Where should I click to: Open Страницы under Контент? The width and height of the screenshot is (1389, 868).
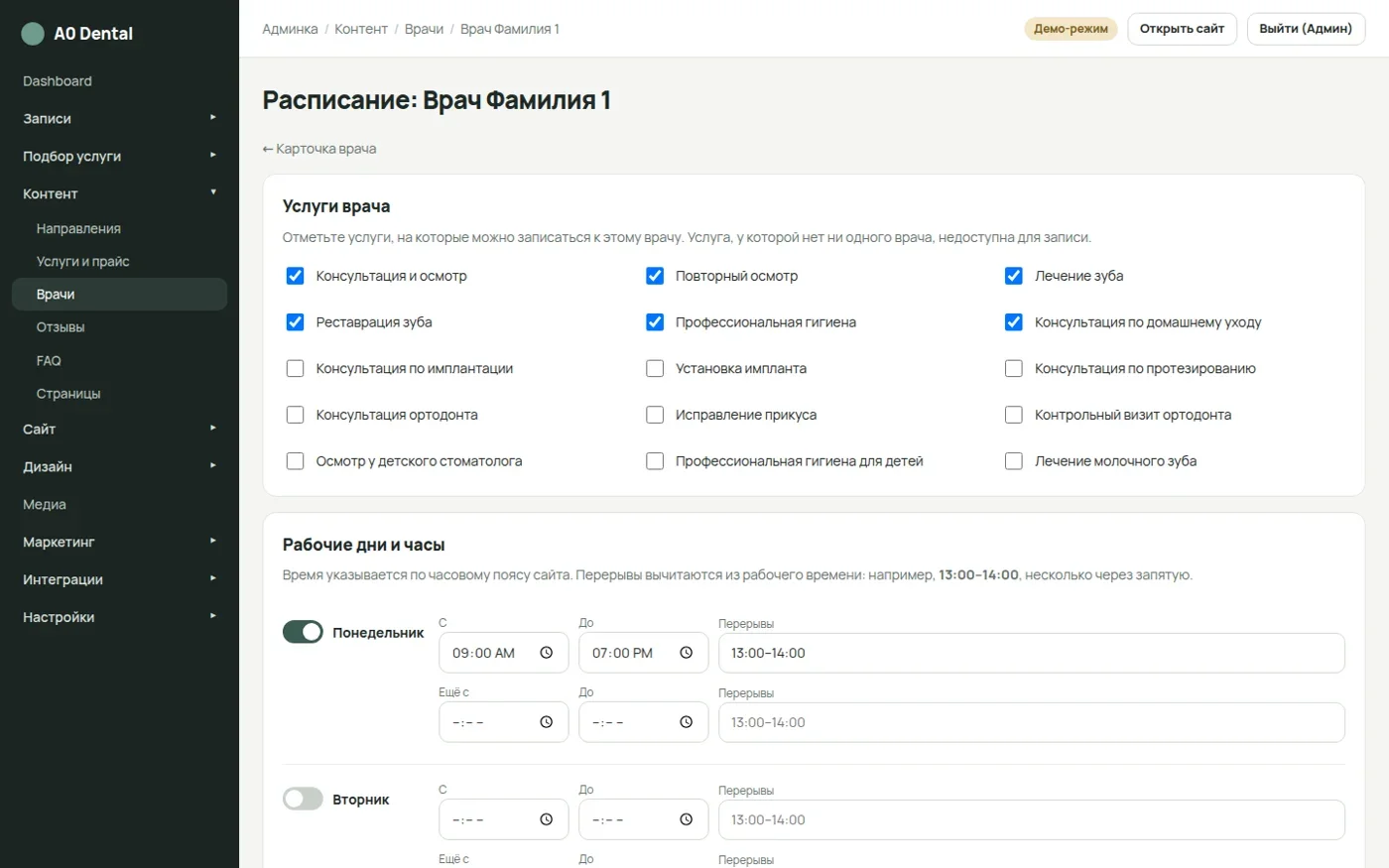(x=119, y=394)
